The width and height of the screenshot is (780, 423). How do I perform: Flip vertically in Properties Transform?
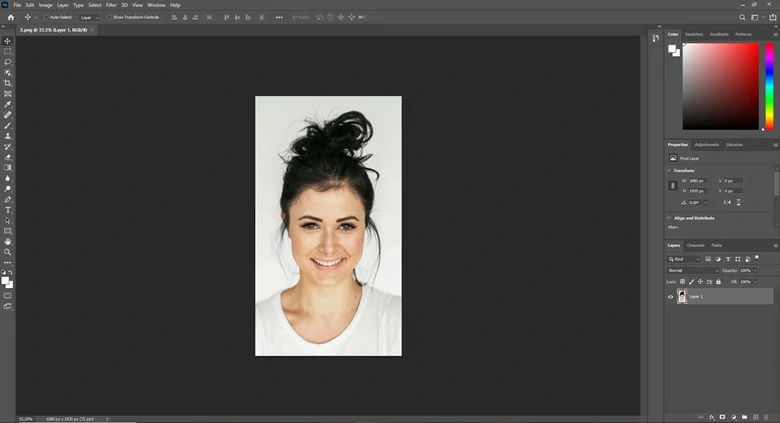[x=738, y=203]
